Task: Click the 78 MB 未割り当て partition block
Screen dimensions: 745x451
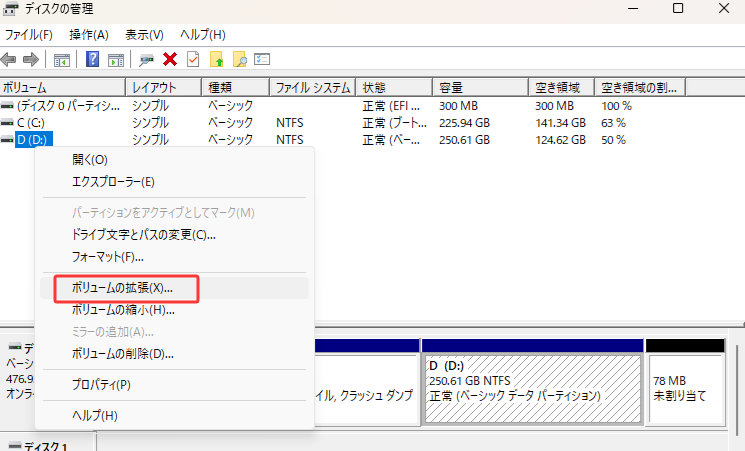Action: coord(685,388)
